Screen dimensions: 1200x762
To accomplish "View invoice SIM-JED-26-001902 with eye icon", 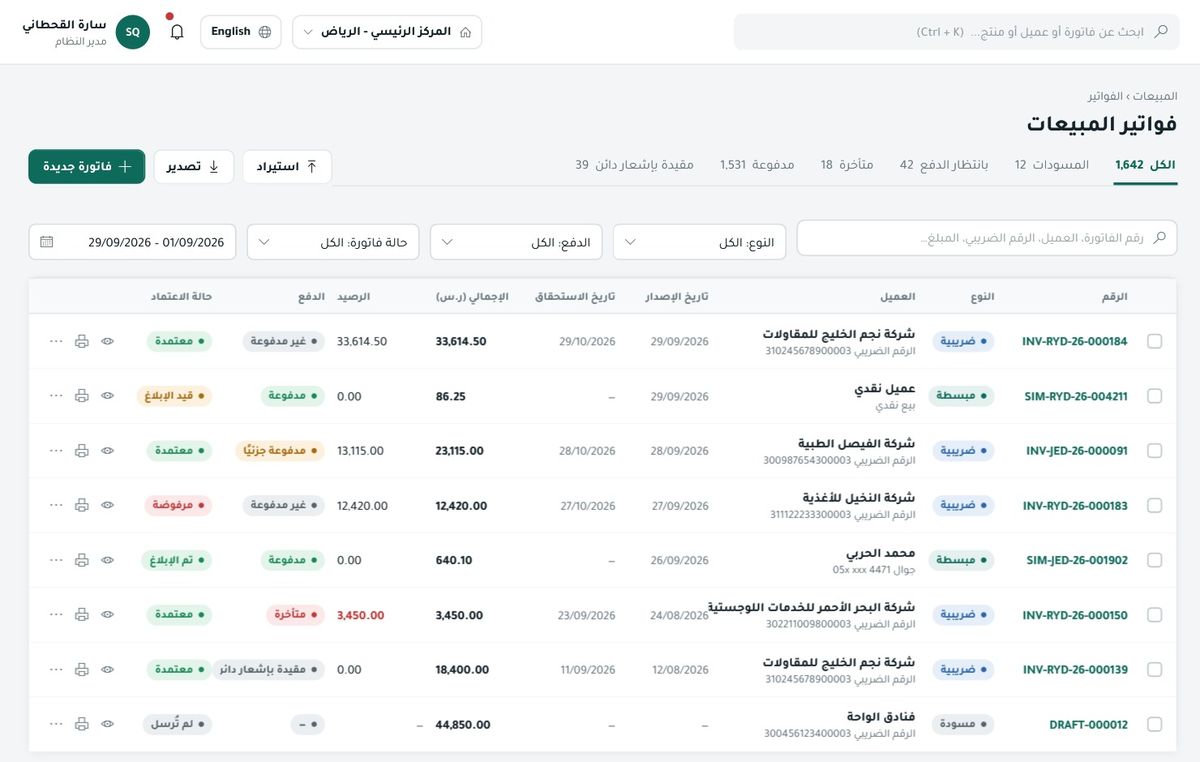I will 108,560.
